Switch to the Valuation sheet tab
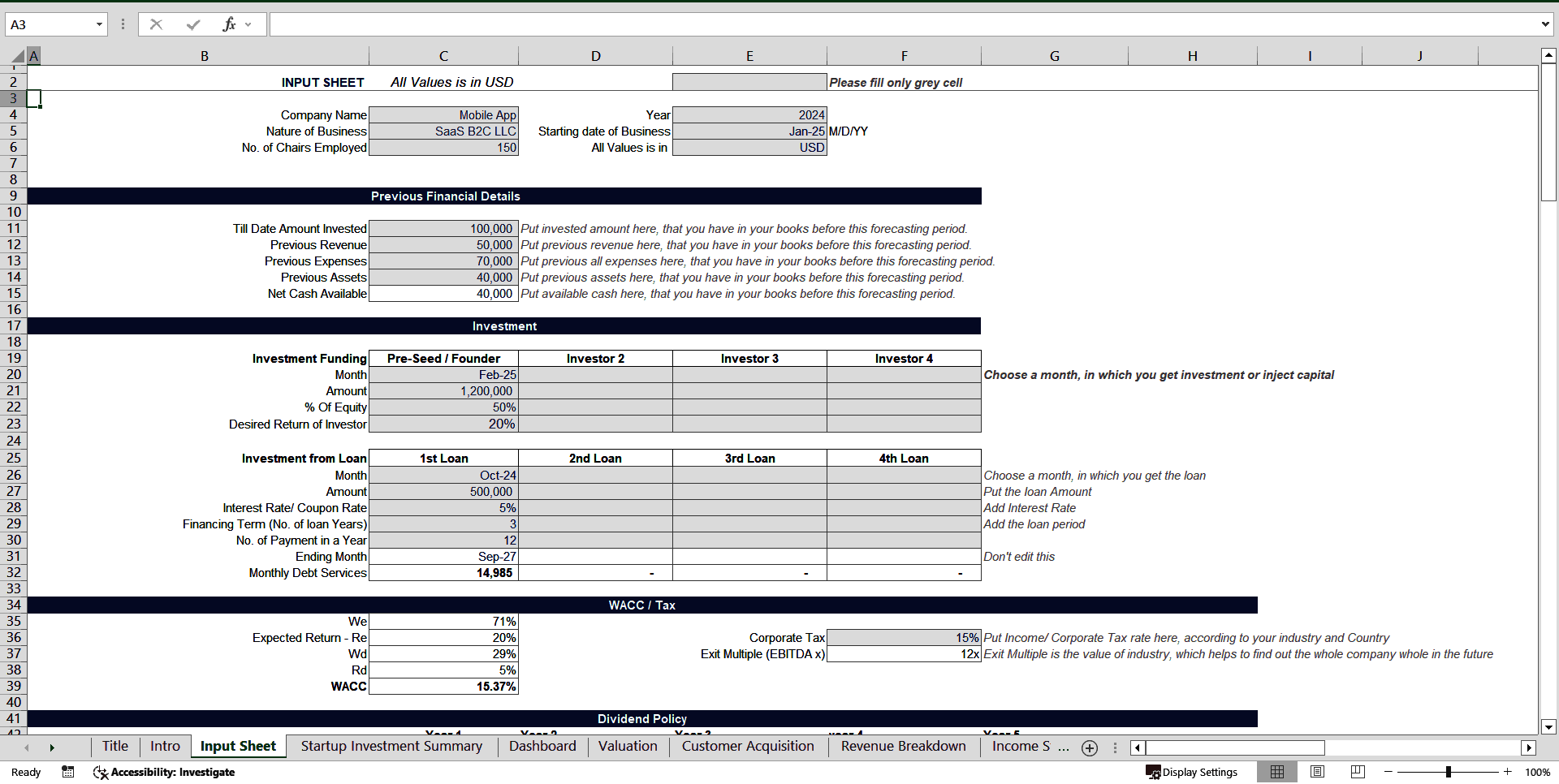The image size is (1559, 784). click(x=628, y=746)
